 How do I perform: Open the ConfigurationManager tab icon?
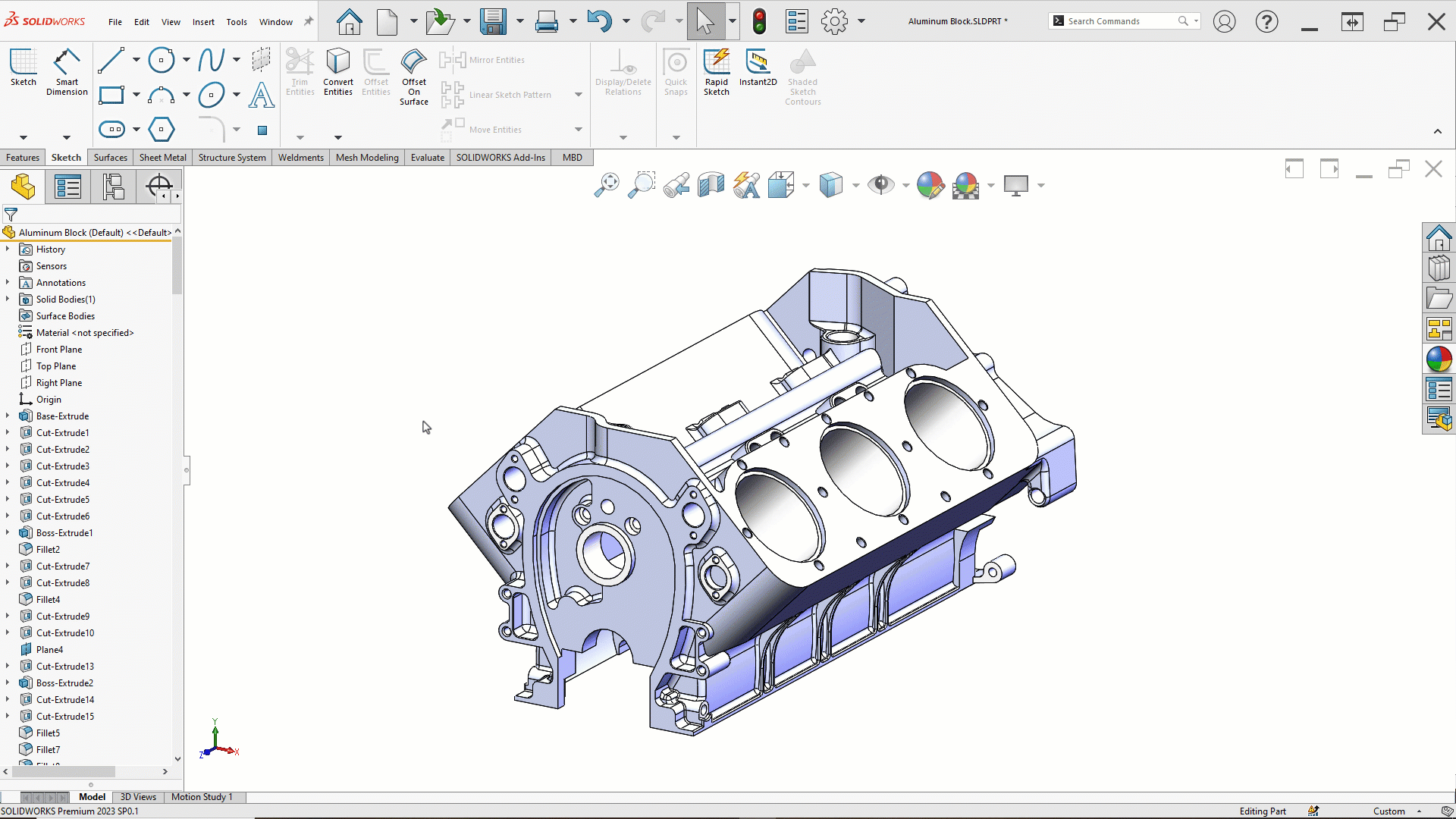coord(114,187)
